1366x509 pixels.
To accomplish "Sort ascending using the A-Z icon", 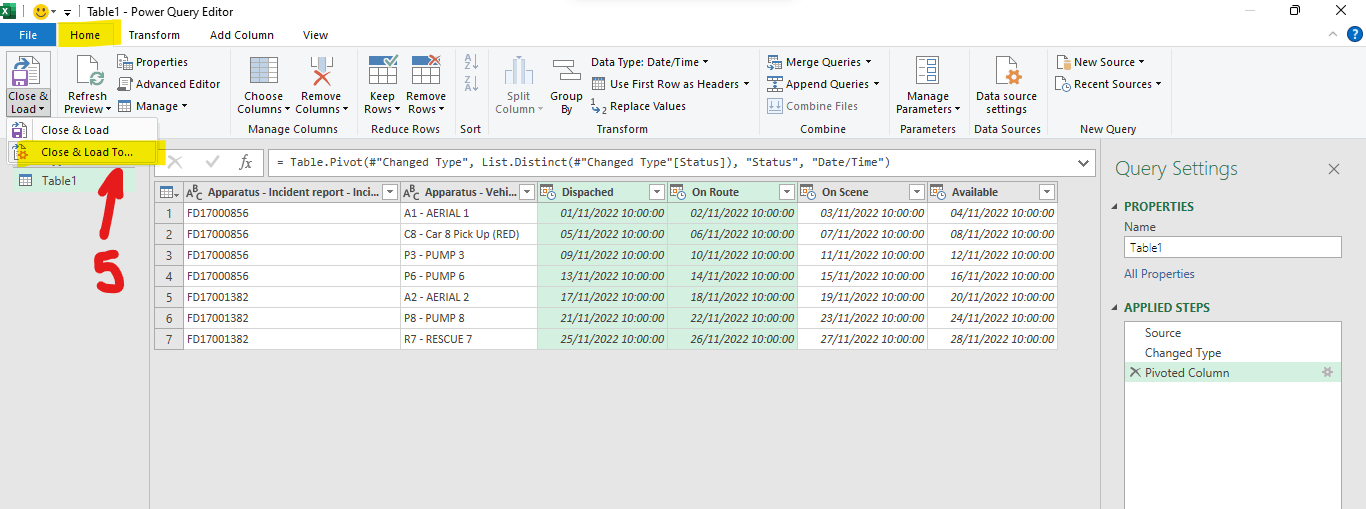I will [472, 62].
